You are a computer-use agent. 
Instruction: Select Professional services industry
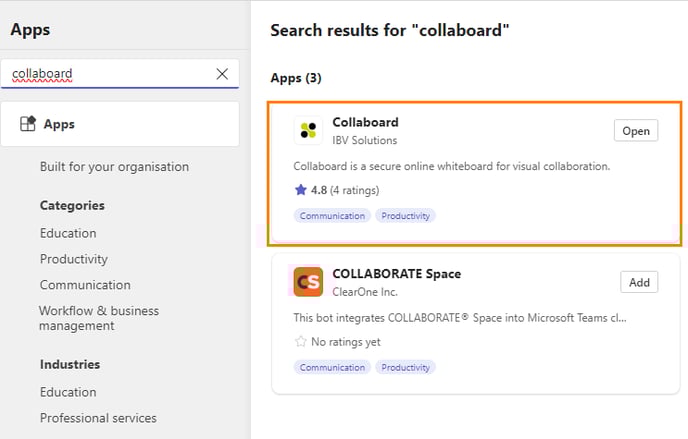pyautogui.click(x=98, y=418)
